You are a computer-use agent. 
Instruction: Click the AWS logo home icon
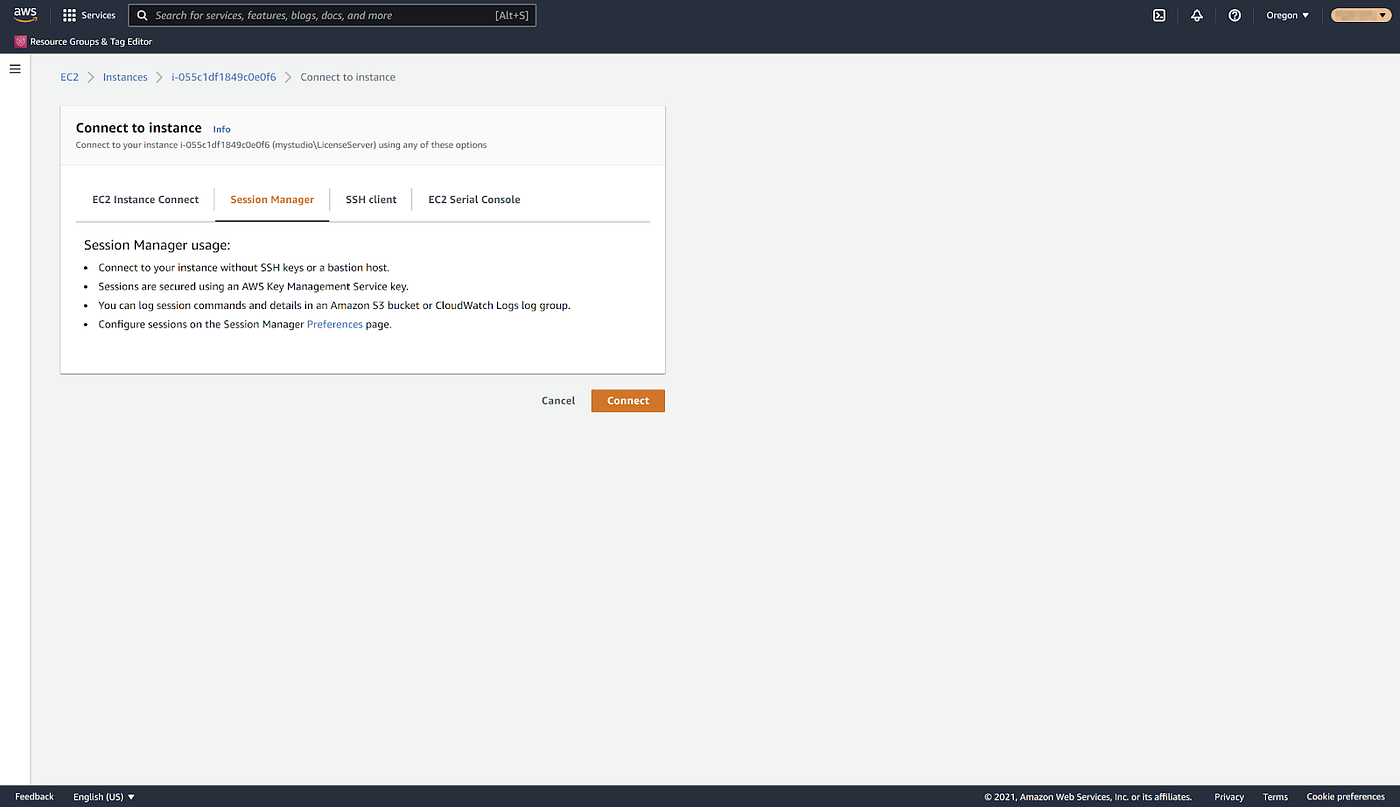point(25,14)
